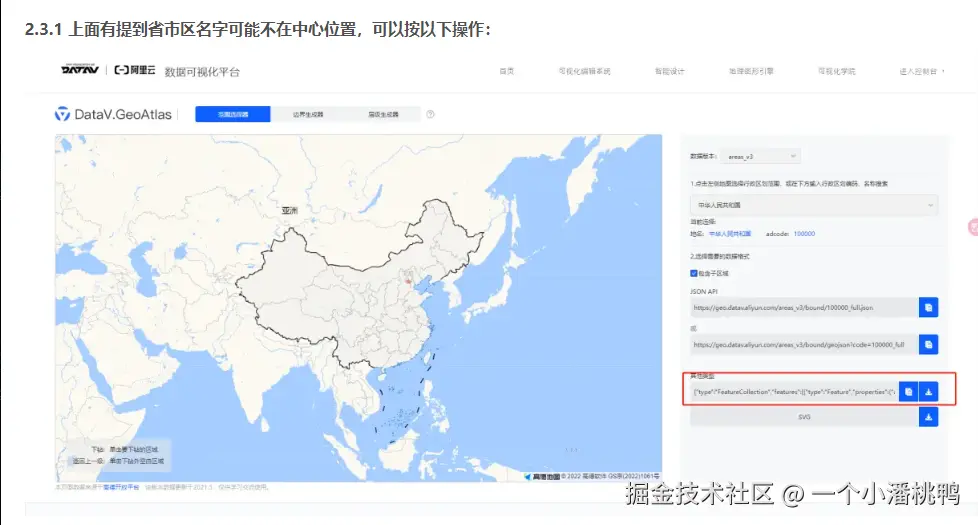Open 可视化学院 in top navigation
Image resolution: width=978 pixels, height=525 pixels.
pos(836,72)
